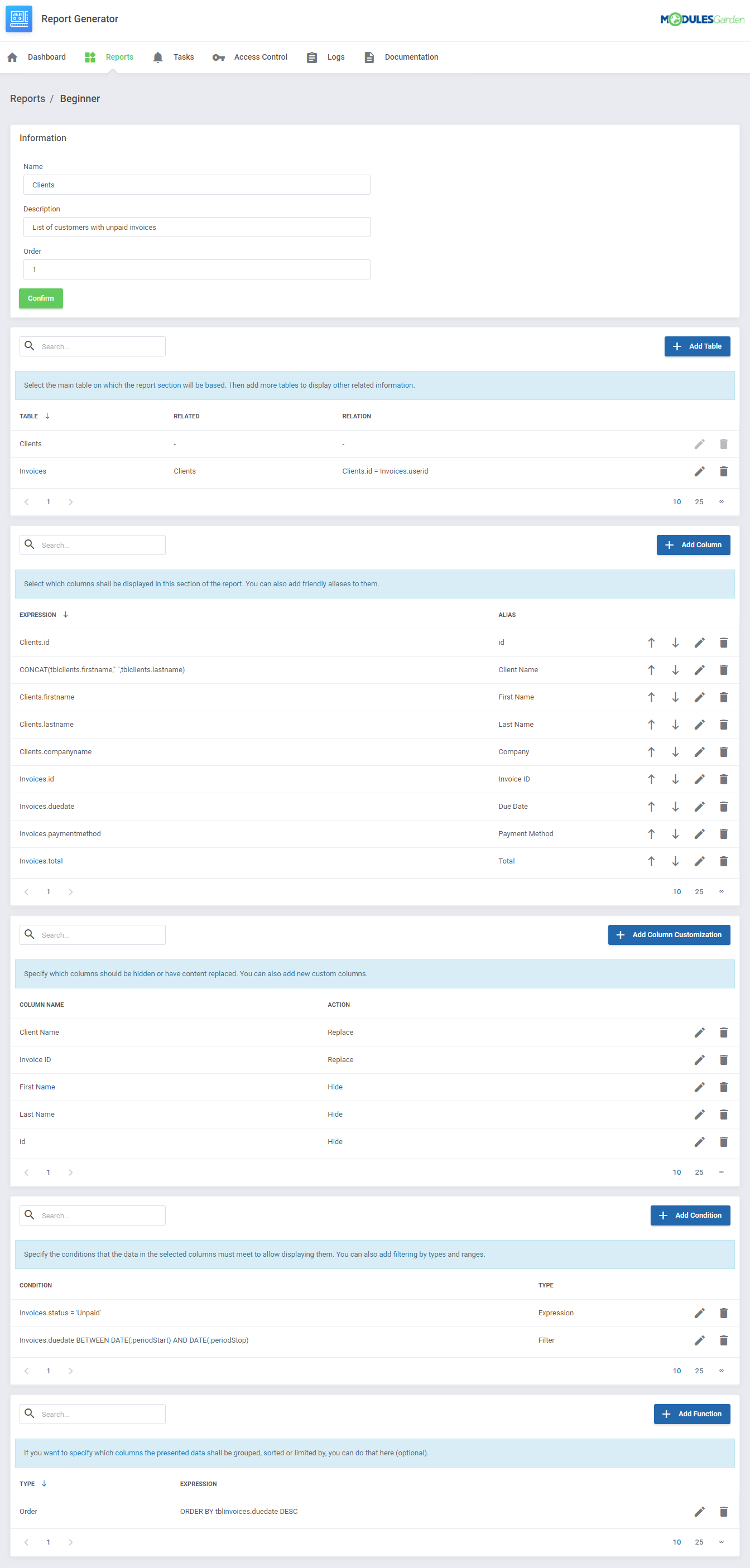
Task: Move Clients.companyname column up
Action: [x=651, y=752]
